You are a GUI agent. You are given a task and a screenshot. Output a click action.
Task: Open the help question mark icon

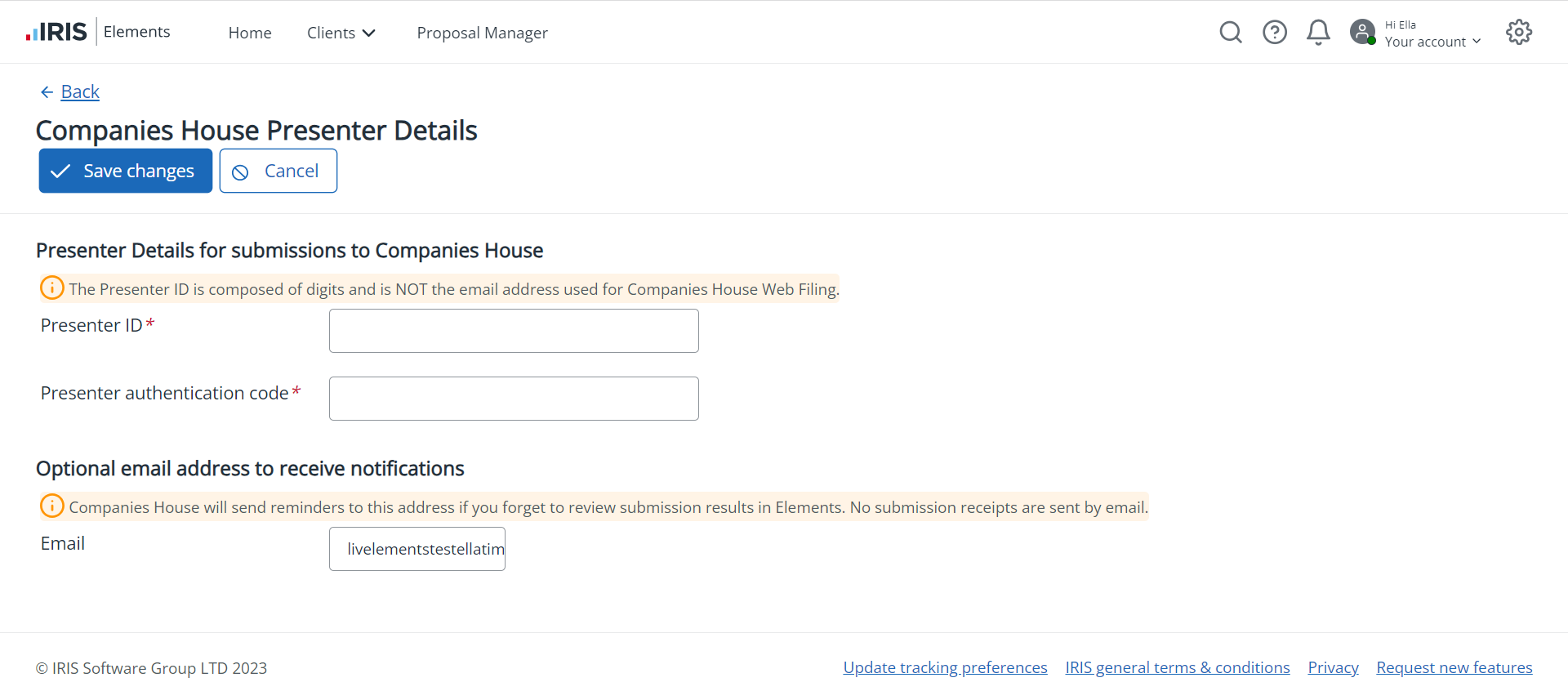click(x=1274, y=32)
